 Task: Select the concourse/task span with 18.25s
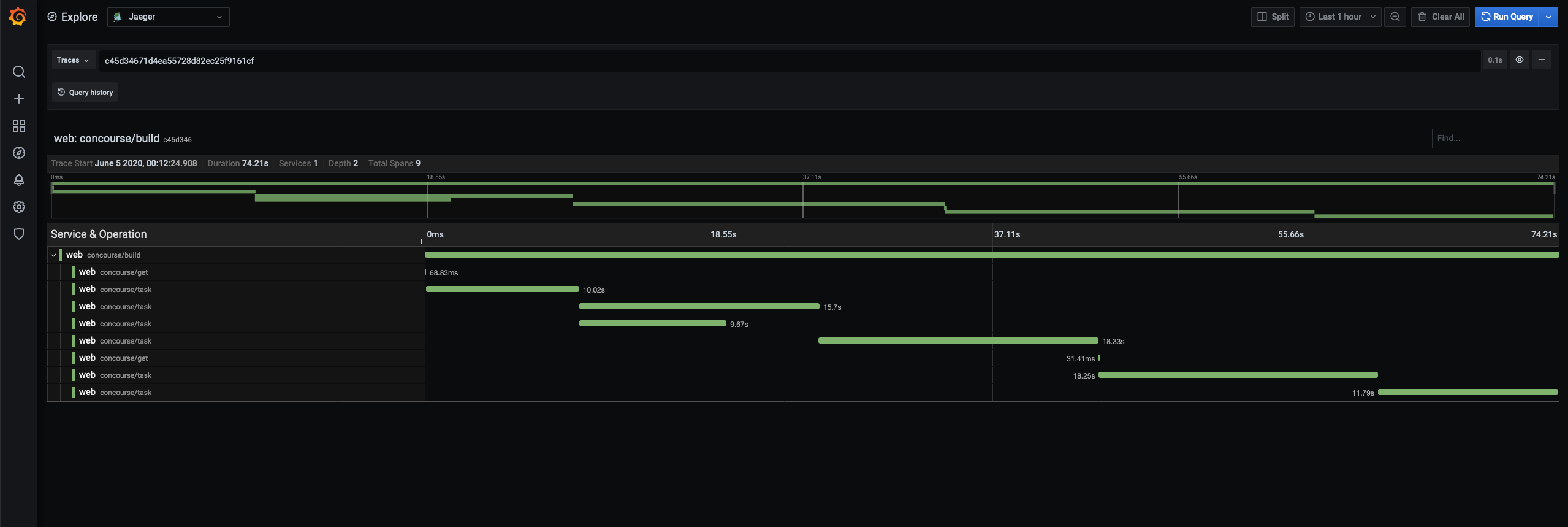click(x=236, y=375)
